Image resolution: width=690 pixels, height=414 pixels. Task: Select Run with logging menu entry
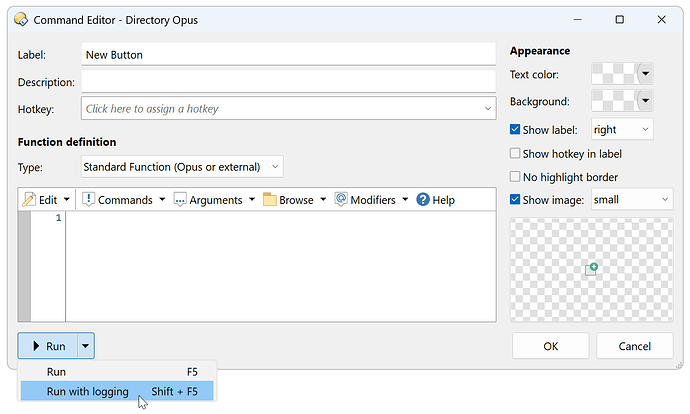(x=117, y=391)
